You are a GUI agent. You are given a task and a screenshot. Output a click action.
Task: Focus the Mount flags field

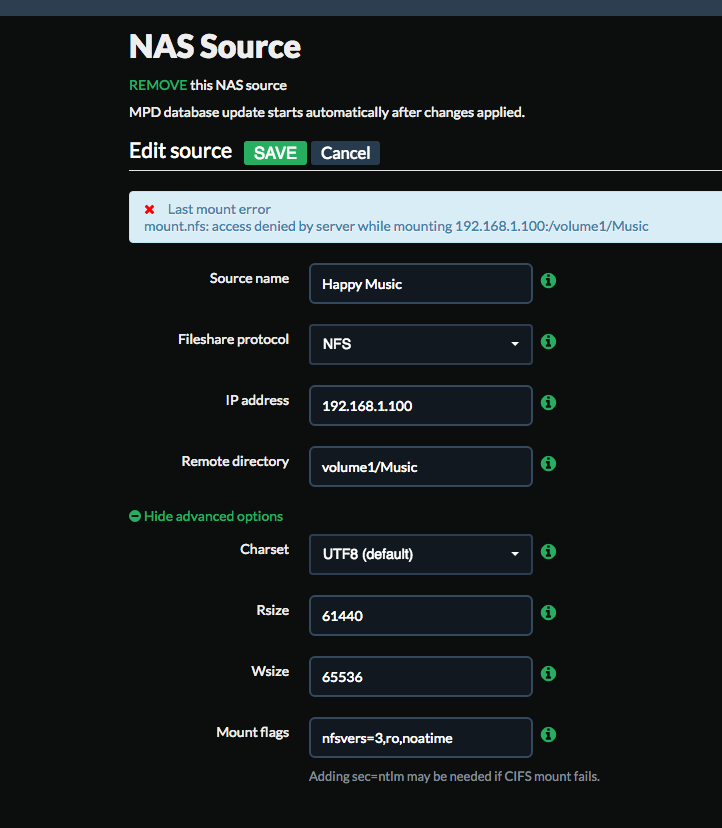tap(420, 738)
